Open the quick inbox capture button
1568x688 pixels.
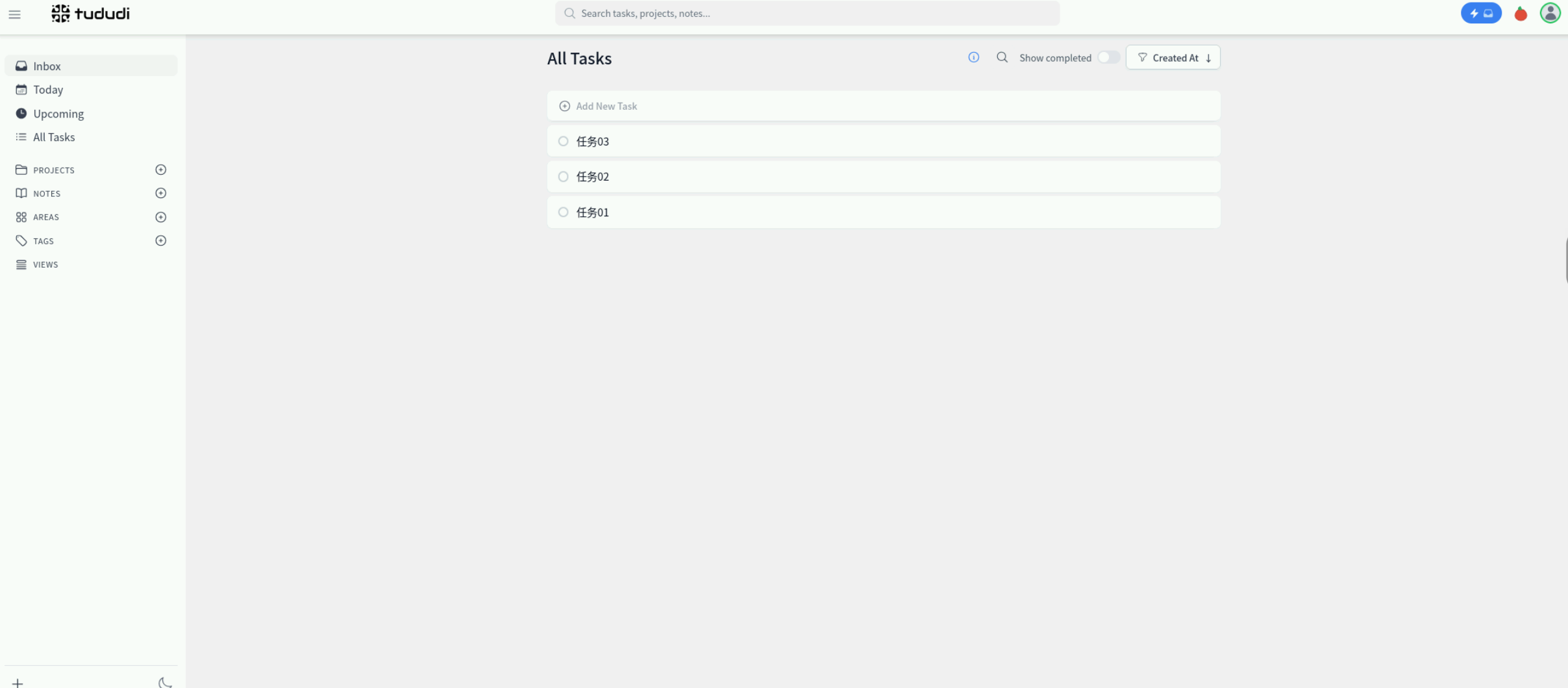tap(1481, 13)
